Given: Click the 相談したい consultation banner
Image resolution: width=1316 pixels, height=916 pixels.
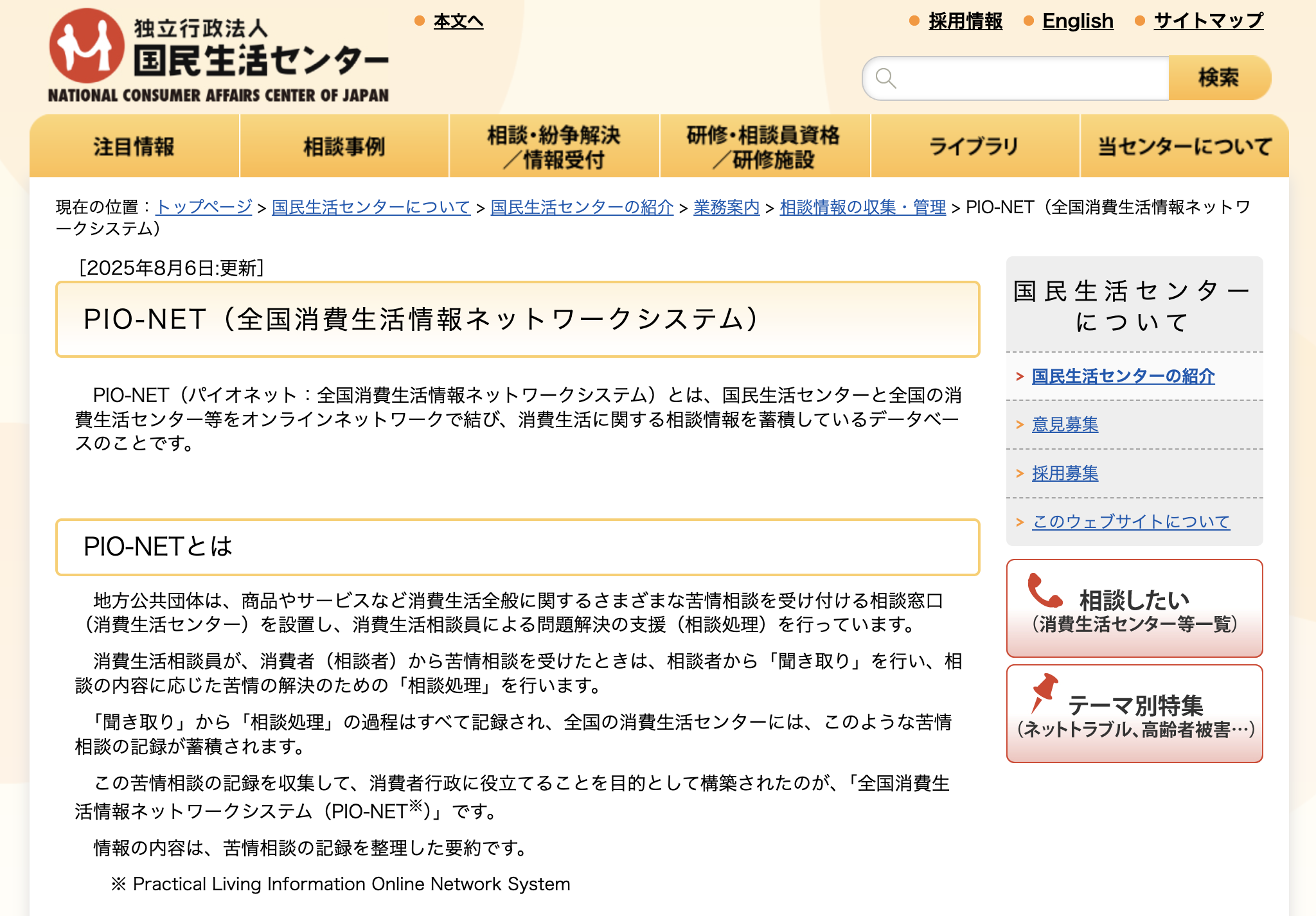Looking at the screenshot, I should tap(1135, 608).
